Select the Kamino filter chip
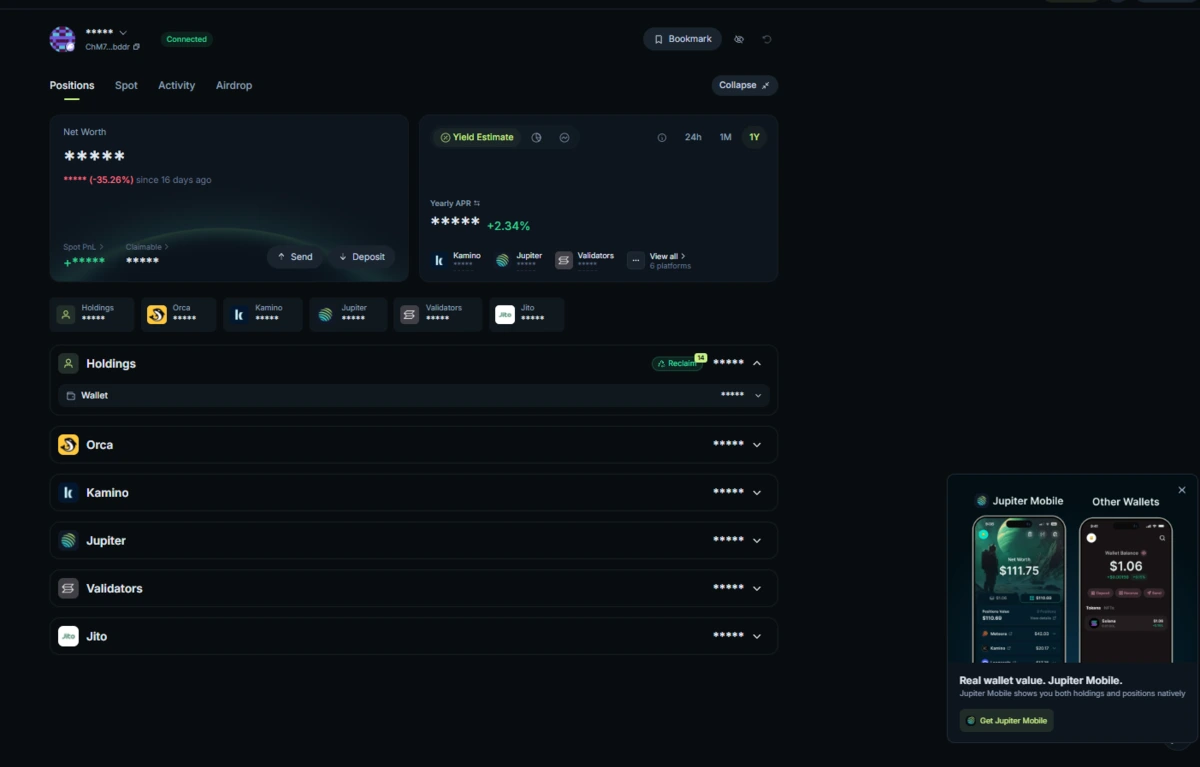The image size is (1200, 767). click(262, 314)
